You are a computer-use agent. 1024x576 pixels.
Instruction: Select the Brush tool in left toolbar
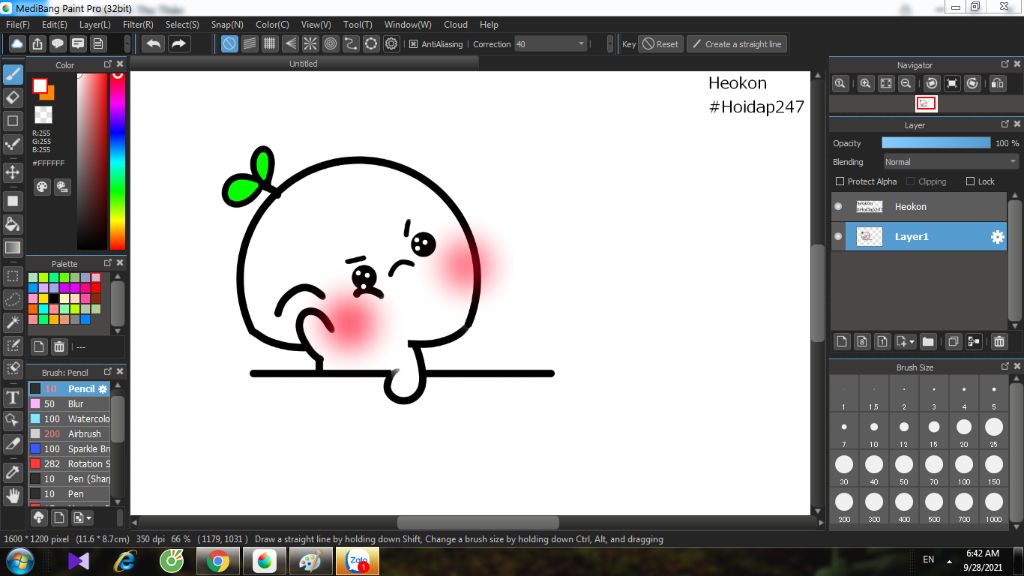(x=12, y=74)
